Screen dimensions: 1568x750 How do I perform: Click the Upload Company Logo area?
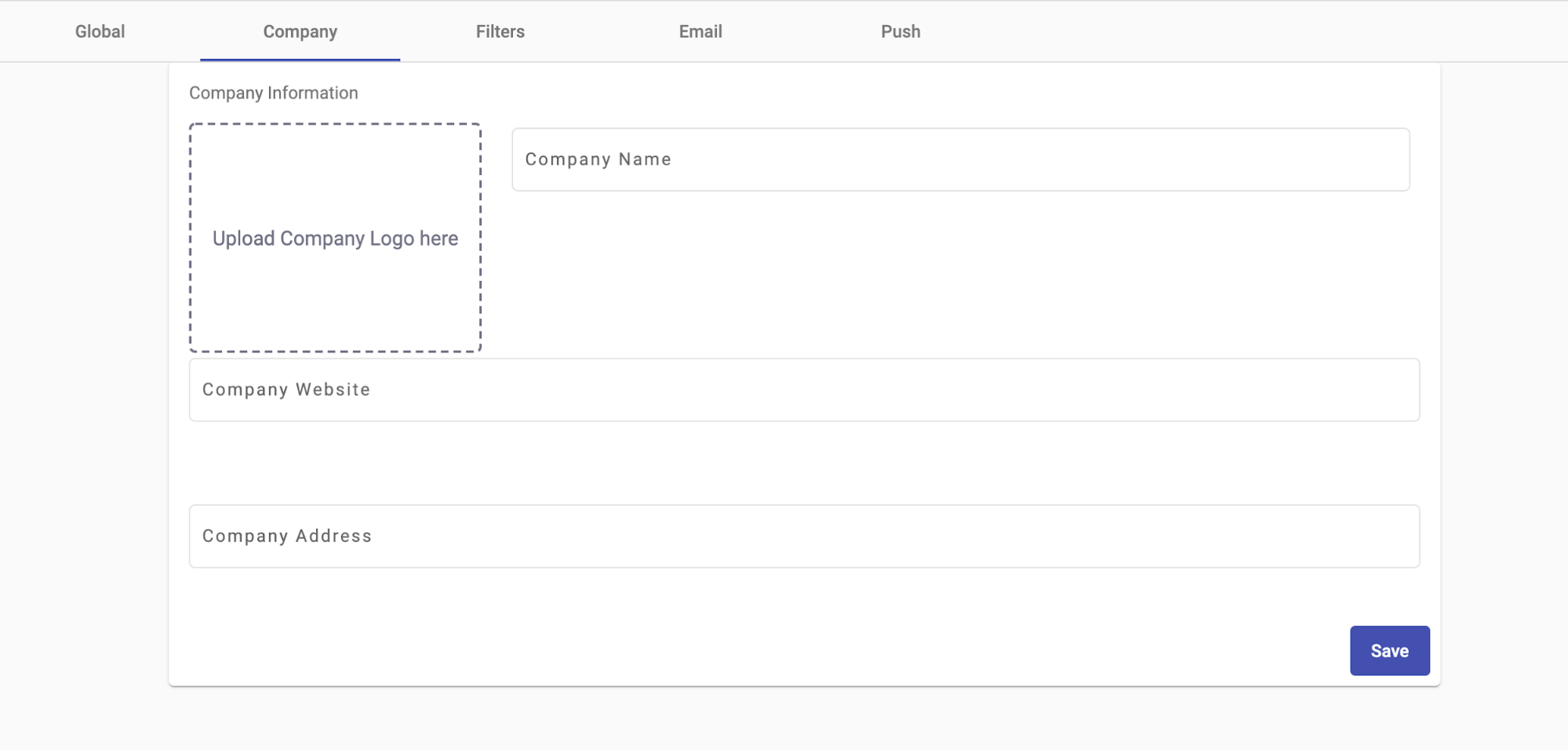(x=335, y=238)
